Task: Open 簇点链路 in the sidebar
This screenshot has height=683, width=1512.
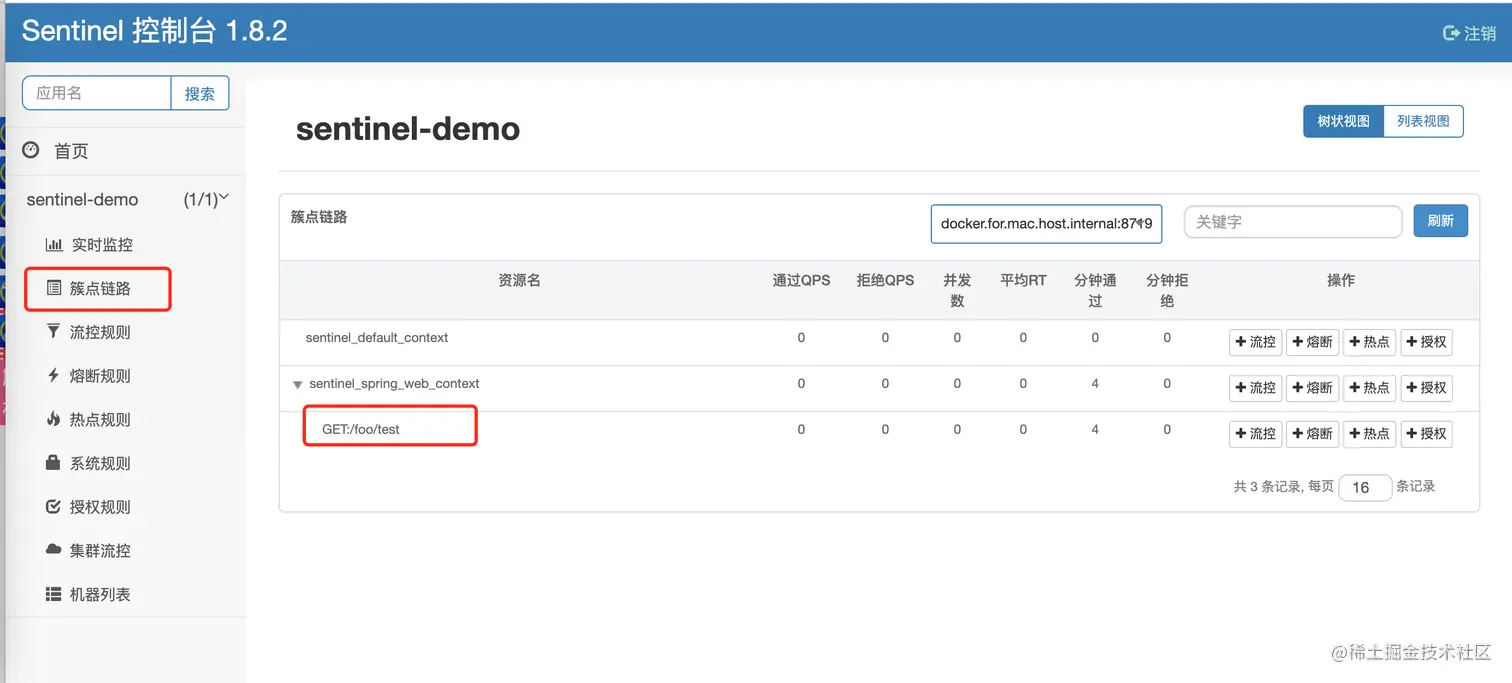Action: 100,289
